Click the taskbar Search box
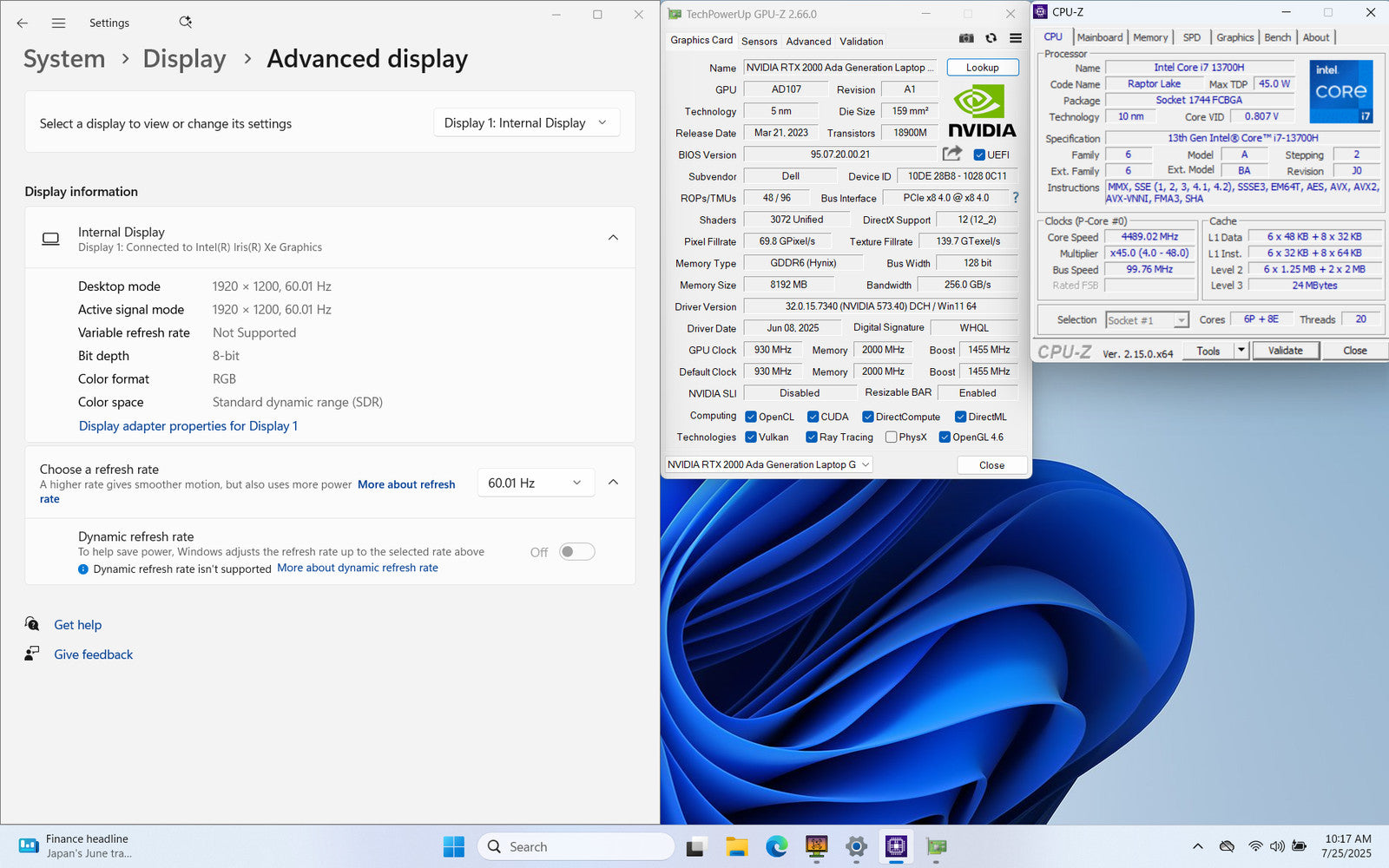 pyautogui.click(x=575, y=846)
